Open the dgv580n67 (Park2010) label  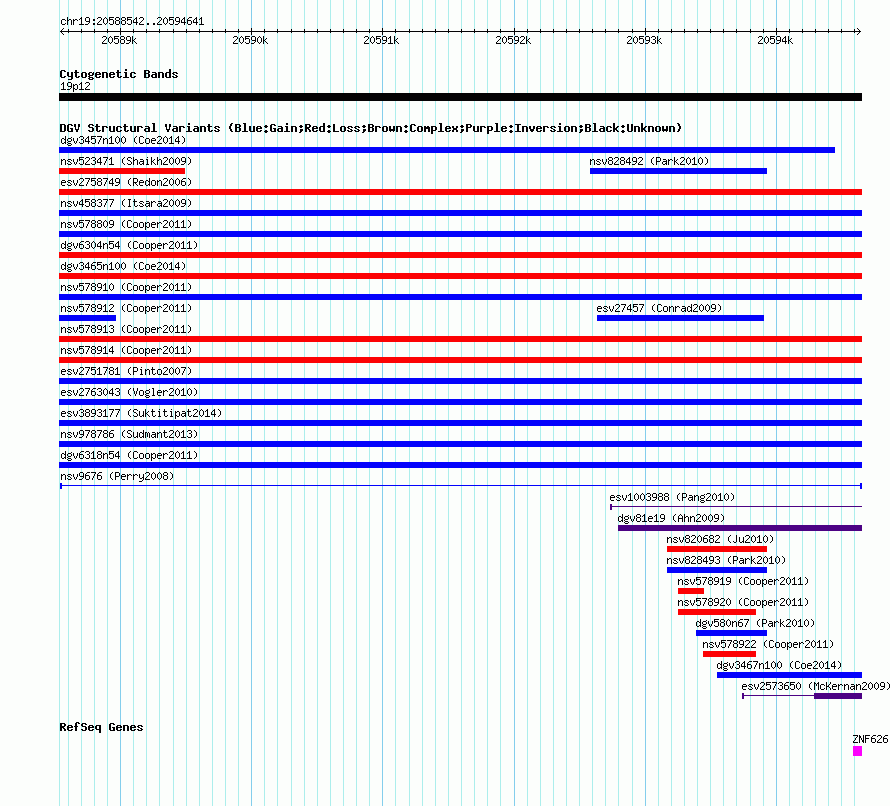755,623
